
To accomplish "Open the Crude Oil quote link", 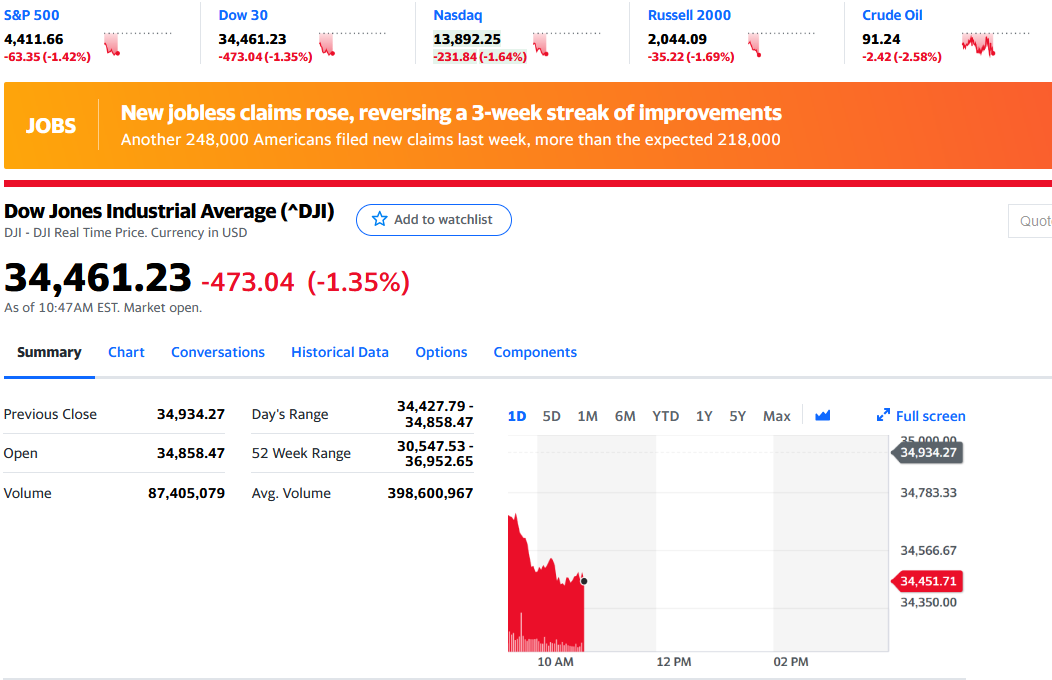I will point(892,15).
